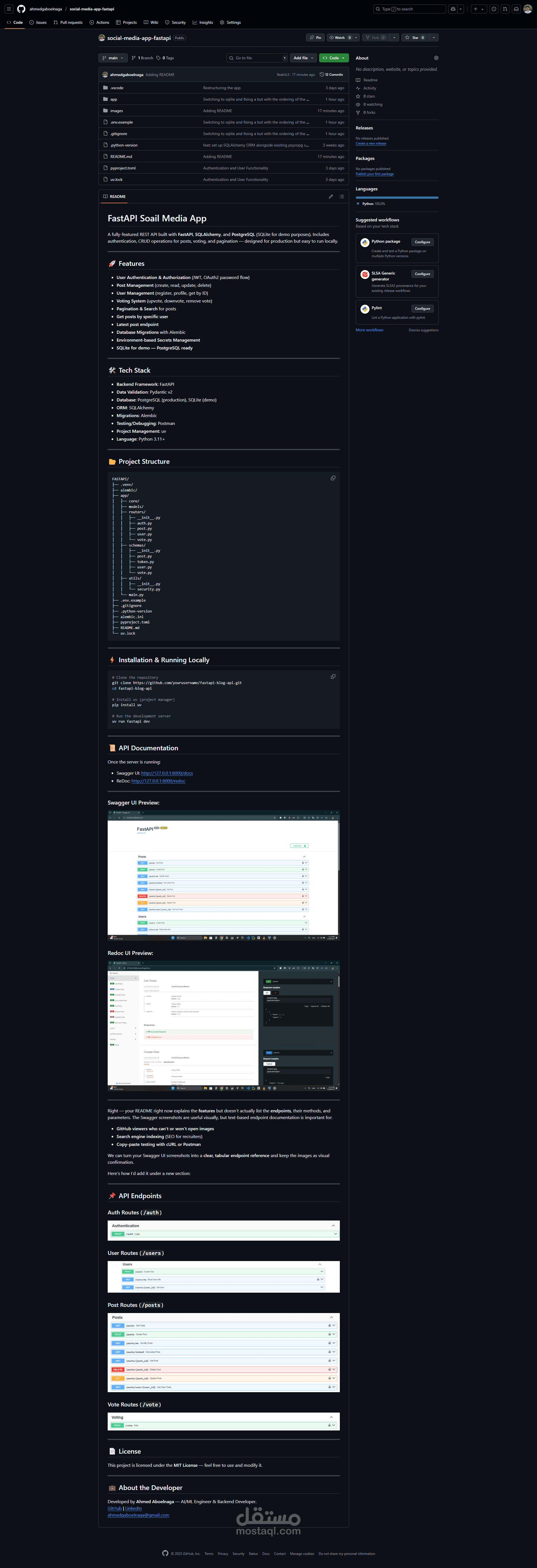The image size is (537, 1568).
Task: Switch to the Issues tab
Action: [x=38, y=23]
